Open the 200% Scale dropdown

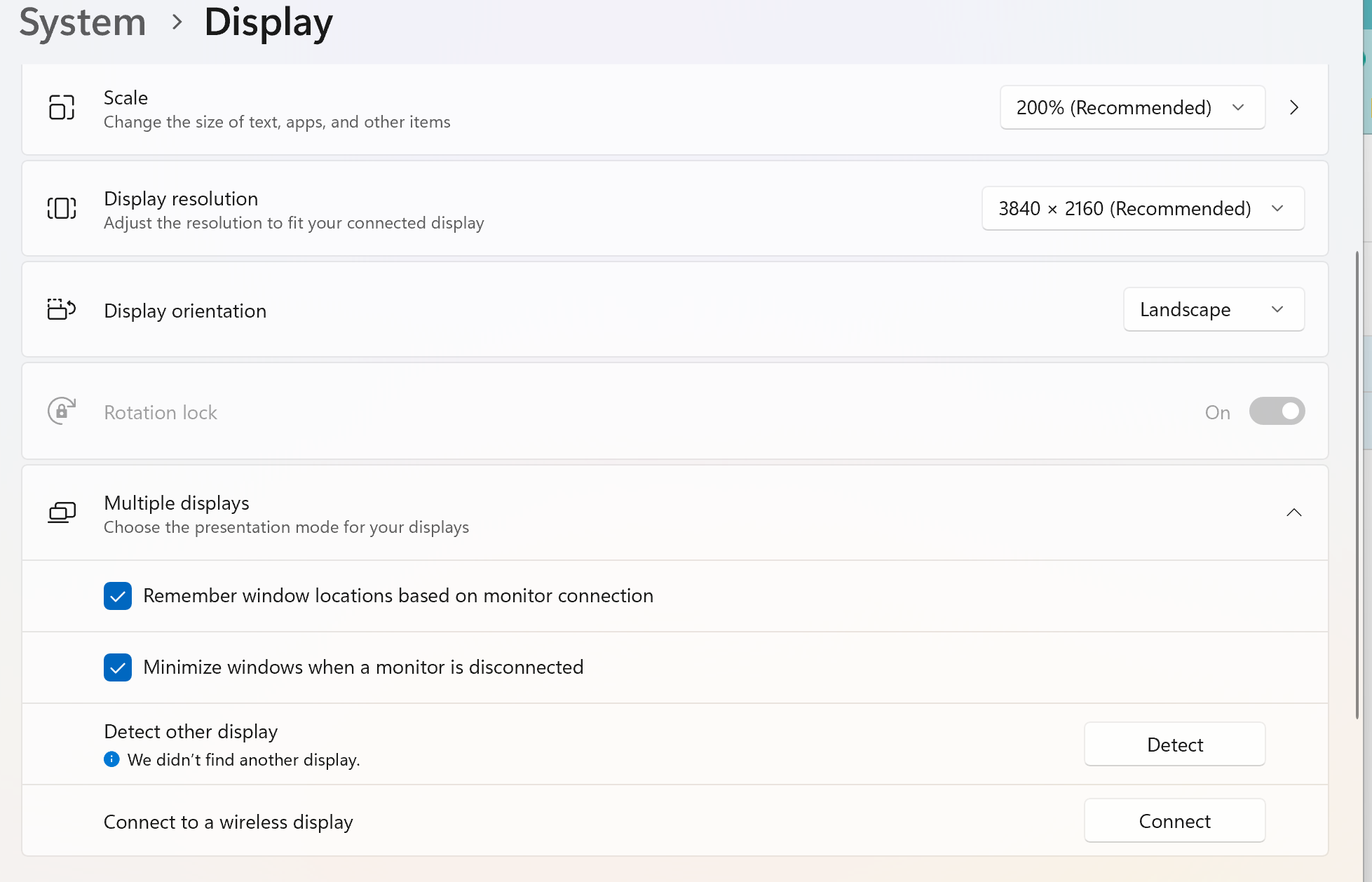tap(1132, 107)
